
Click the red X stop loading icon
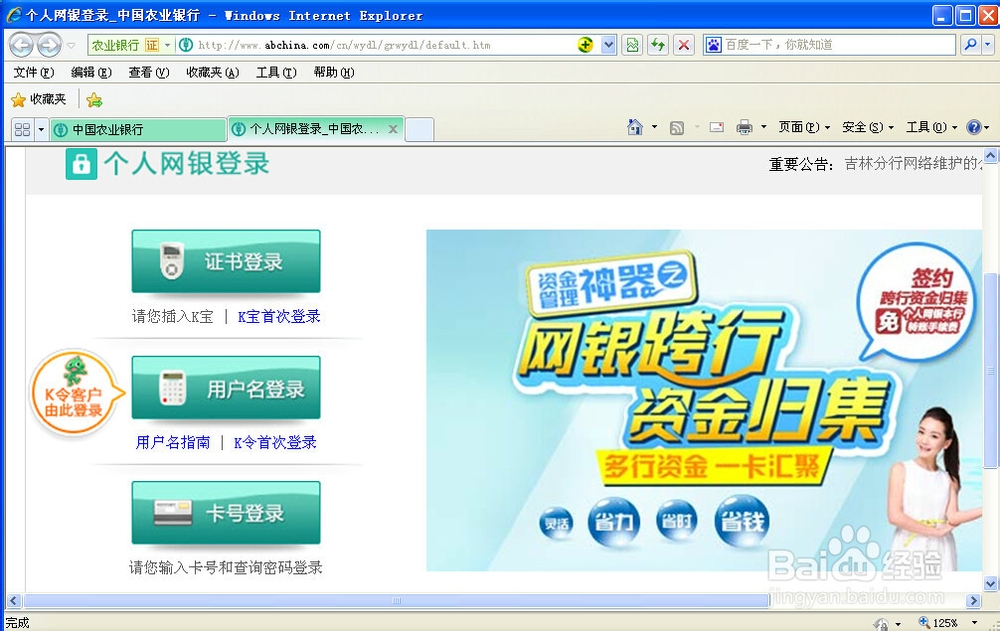(x=684, y=45)
